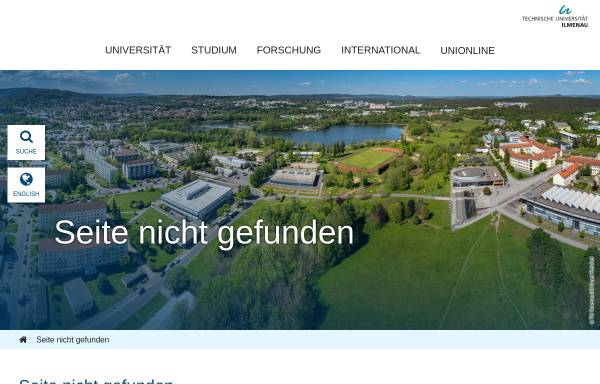The width and height of the screenshot is (600, 384).
Task: Open the Forschung menu
Action: (289, 50)
